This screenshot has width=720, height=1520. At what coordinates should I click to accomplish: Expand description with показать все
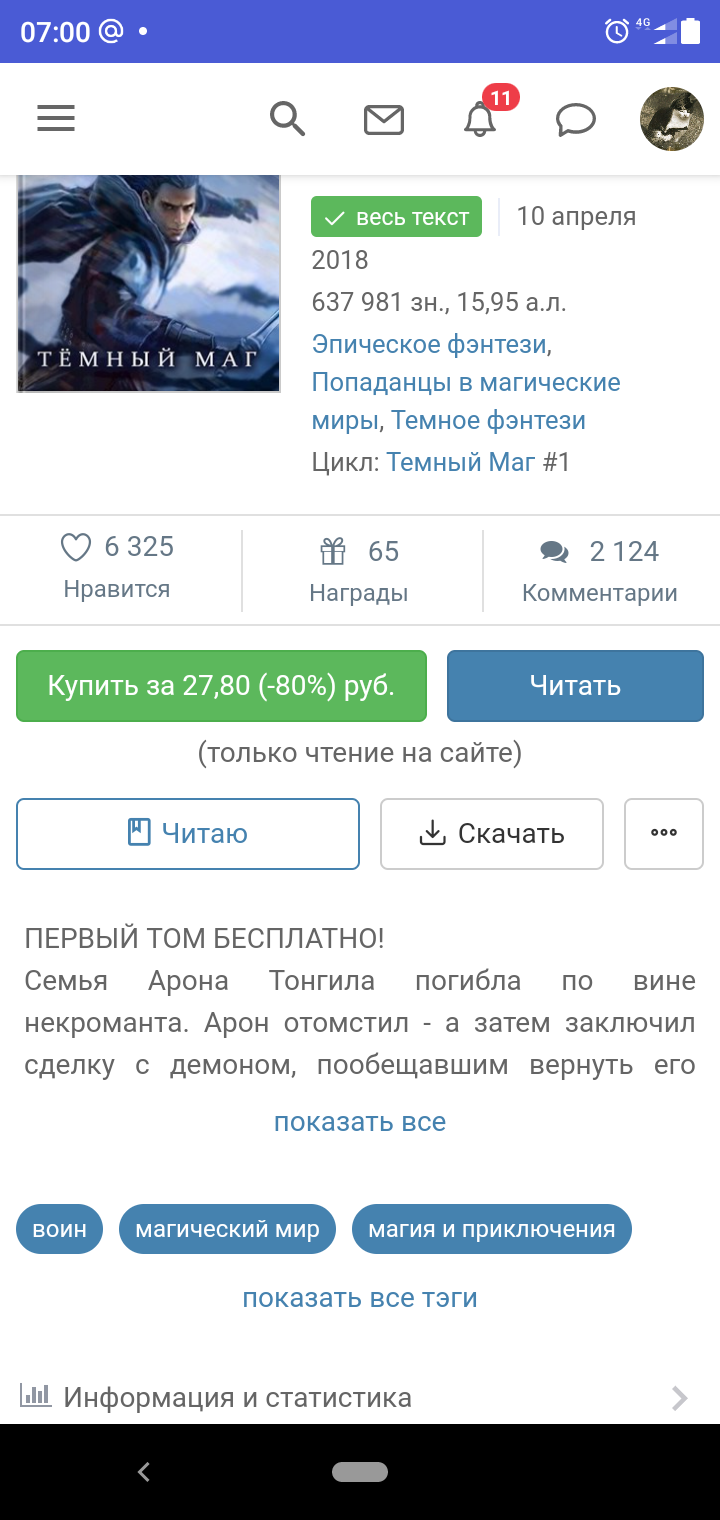360,1122
